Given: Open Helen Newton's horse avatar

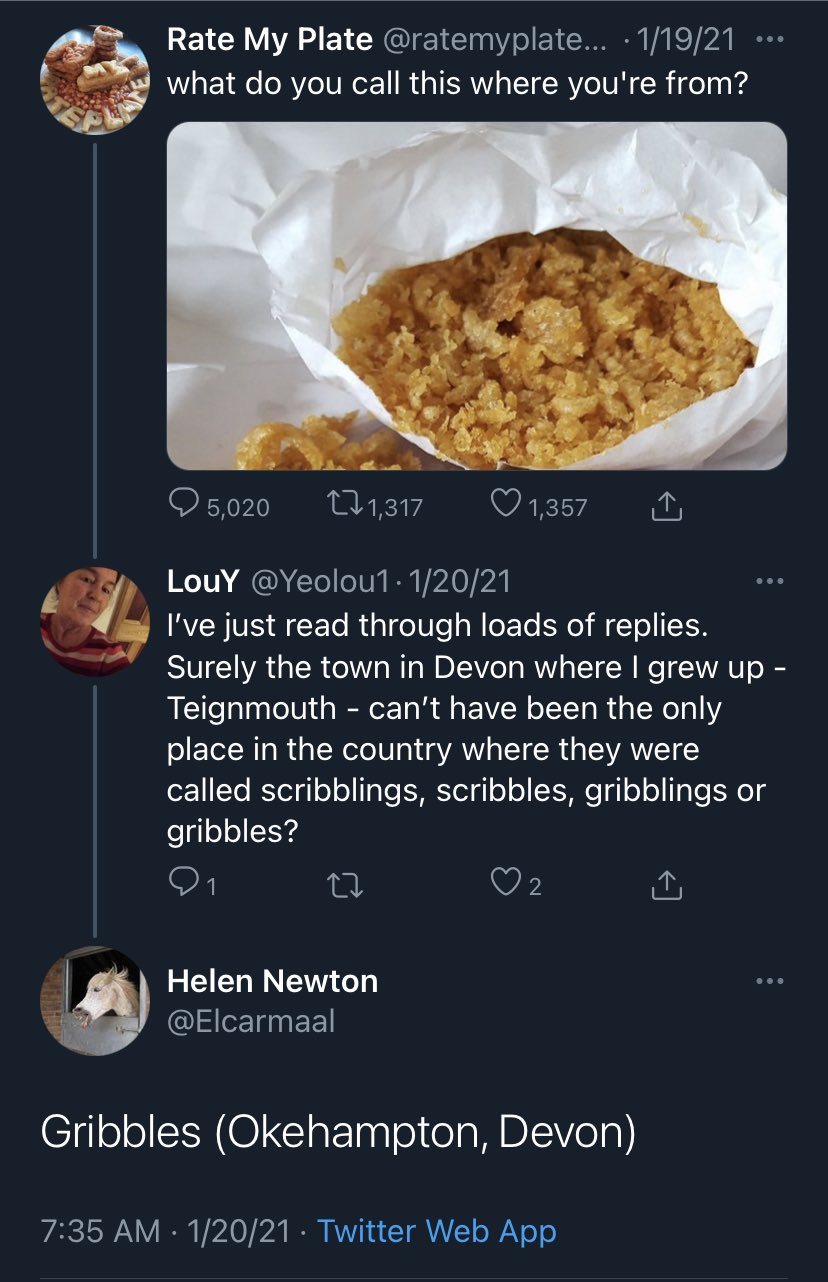Looking at the screenshot, I should (94, 1000).
